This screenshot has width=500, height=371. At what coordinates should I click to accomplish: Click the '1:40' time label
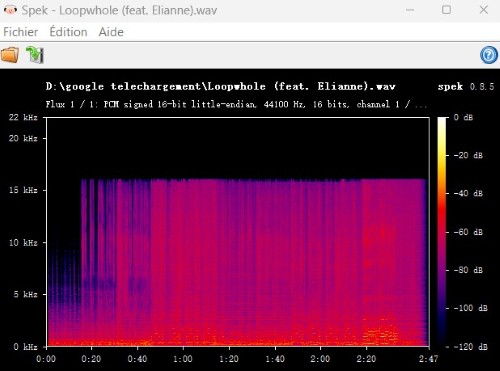275,359
